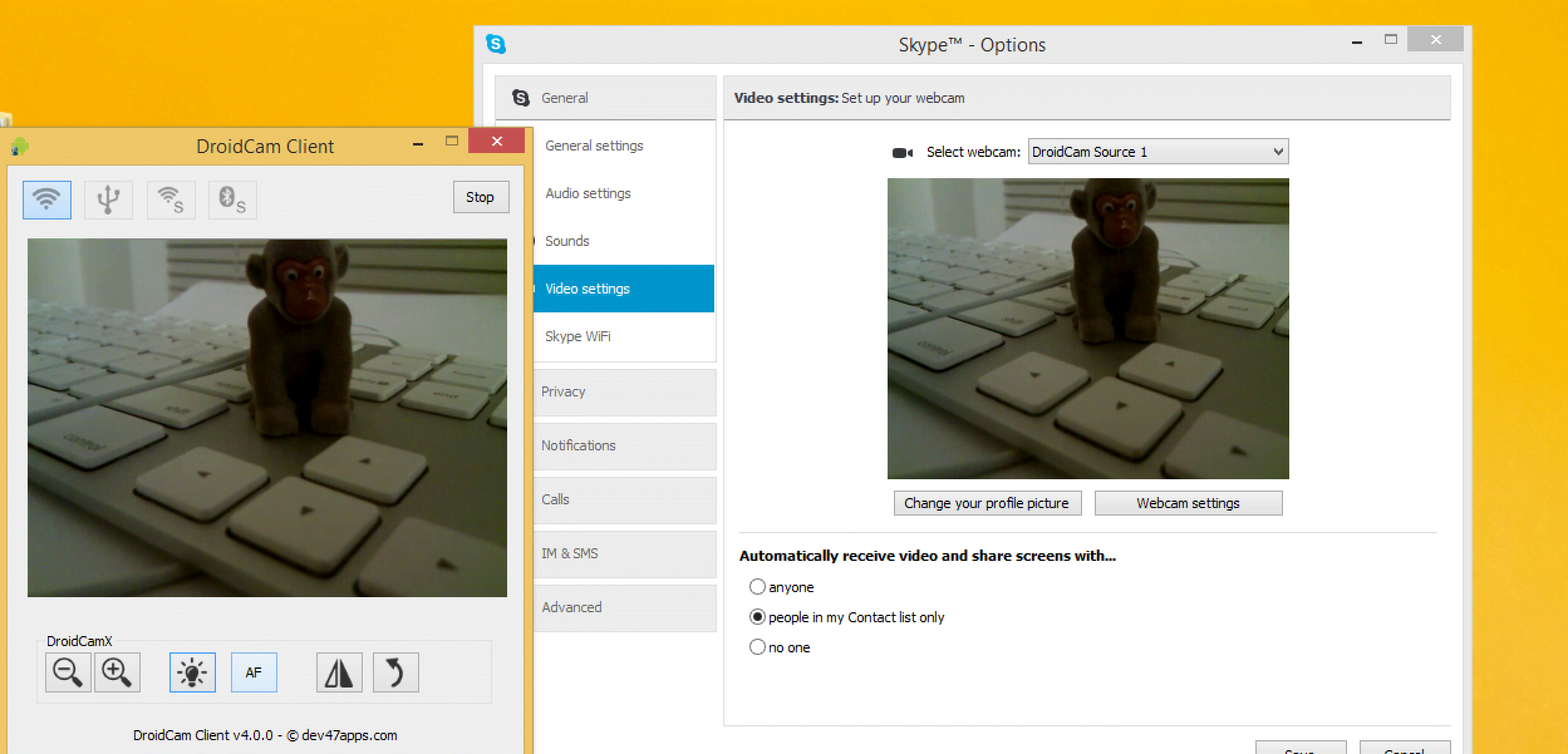Maximize the Skype Options window
Screen dimensions: 1568x754
(x=1390, y=40)
